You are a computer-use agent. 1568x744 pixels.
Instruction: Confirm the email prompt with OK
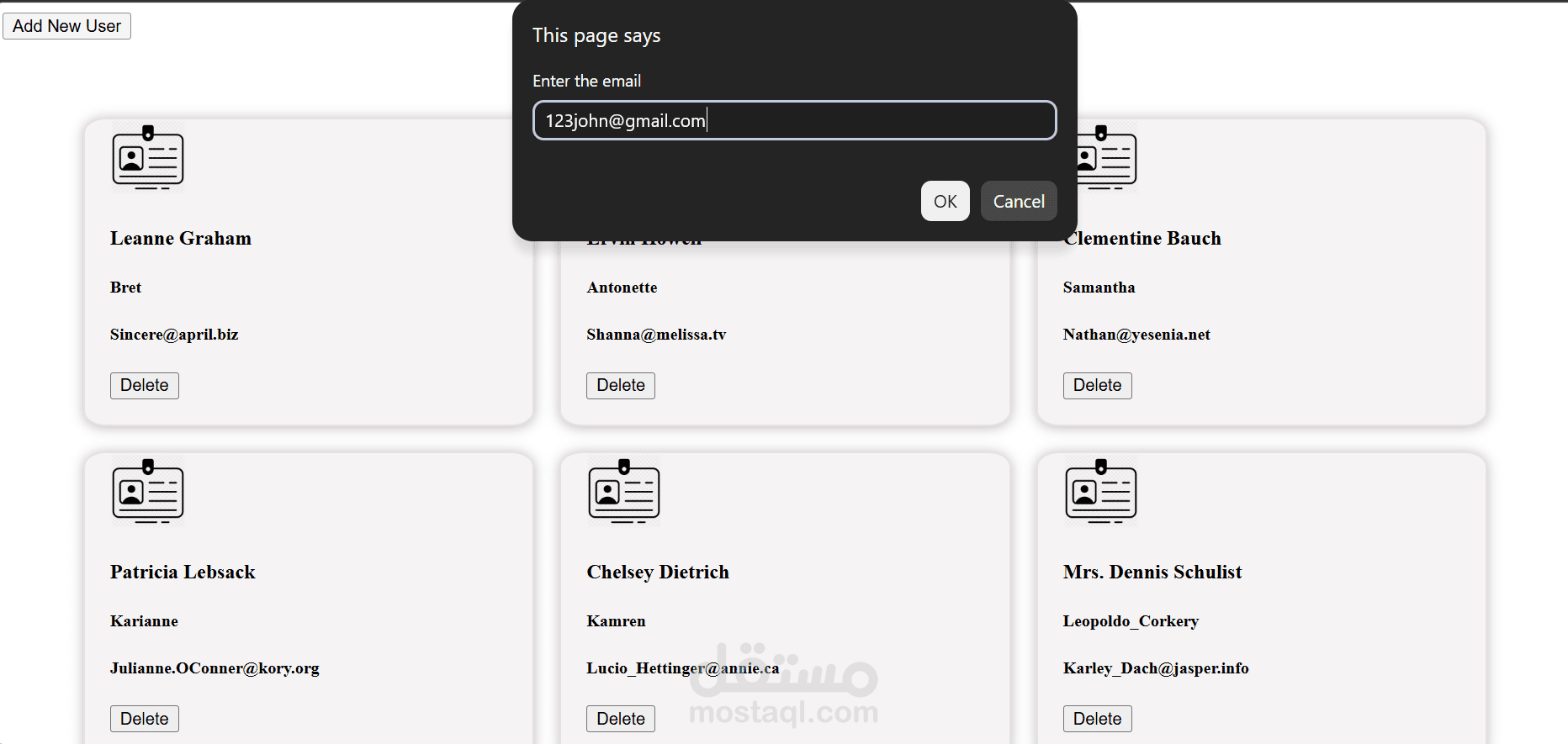click(x=946, y=201)
